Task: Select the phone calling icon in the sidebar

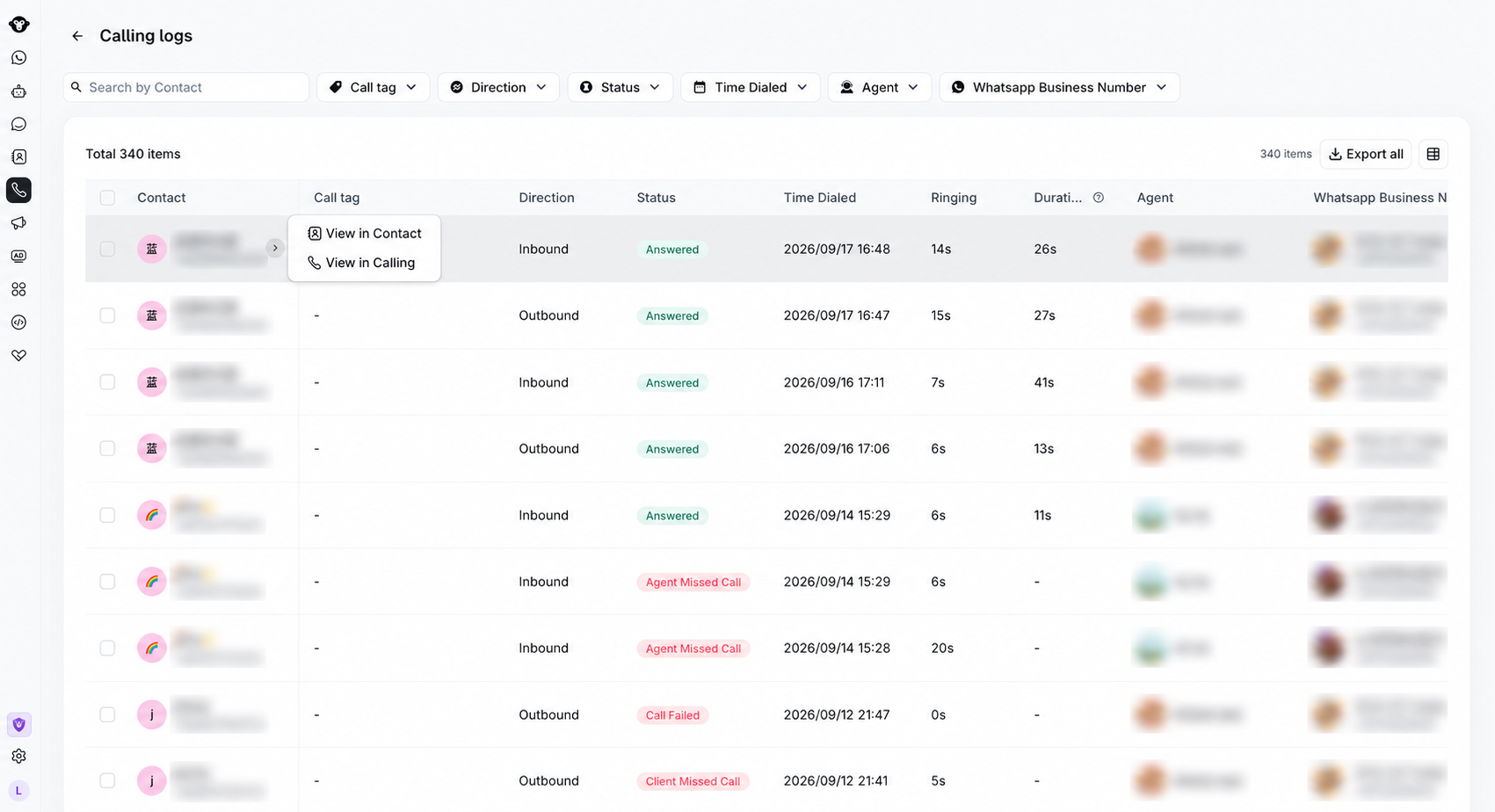Action: [18, 190]
